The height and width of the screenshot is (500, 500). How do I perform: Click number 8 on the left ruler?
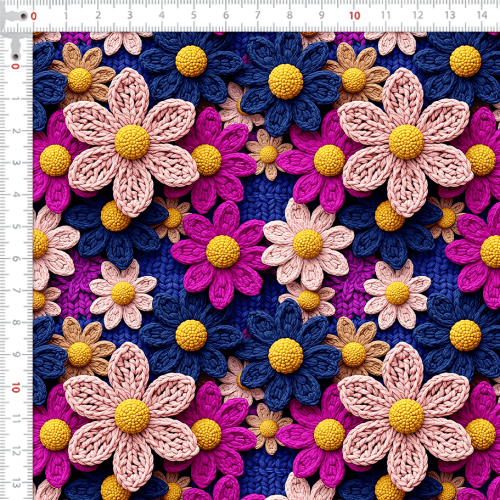16,323
